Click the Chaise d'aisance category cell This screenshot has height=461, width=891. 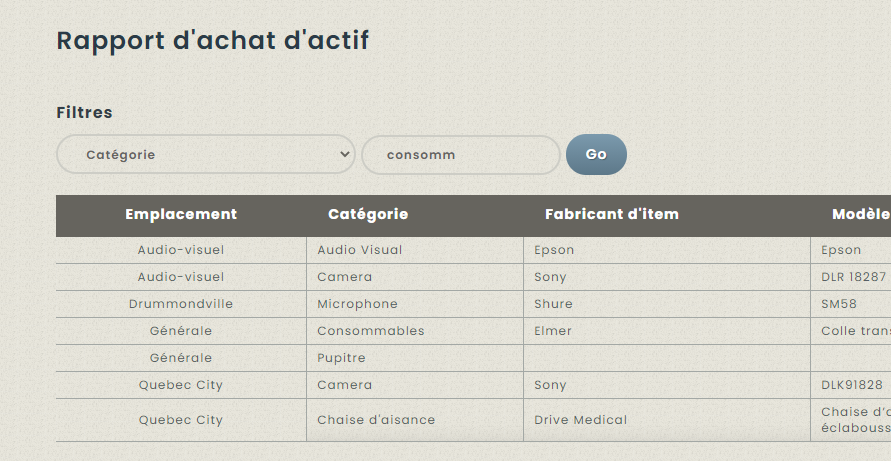pos(376,420)
